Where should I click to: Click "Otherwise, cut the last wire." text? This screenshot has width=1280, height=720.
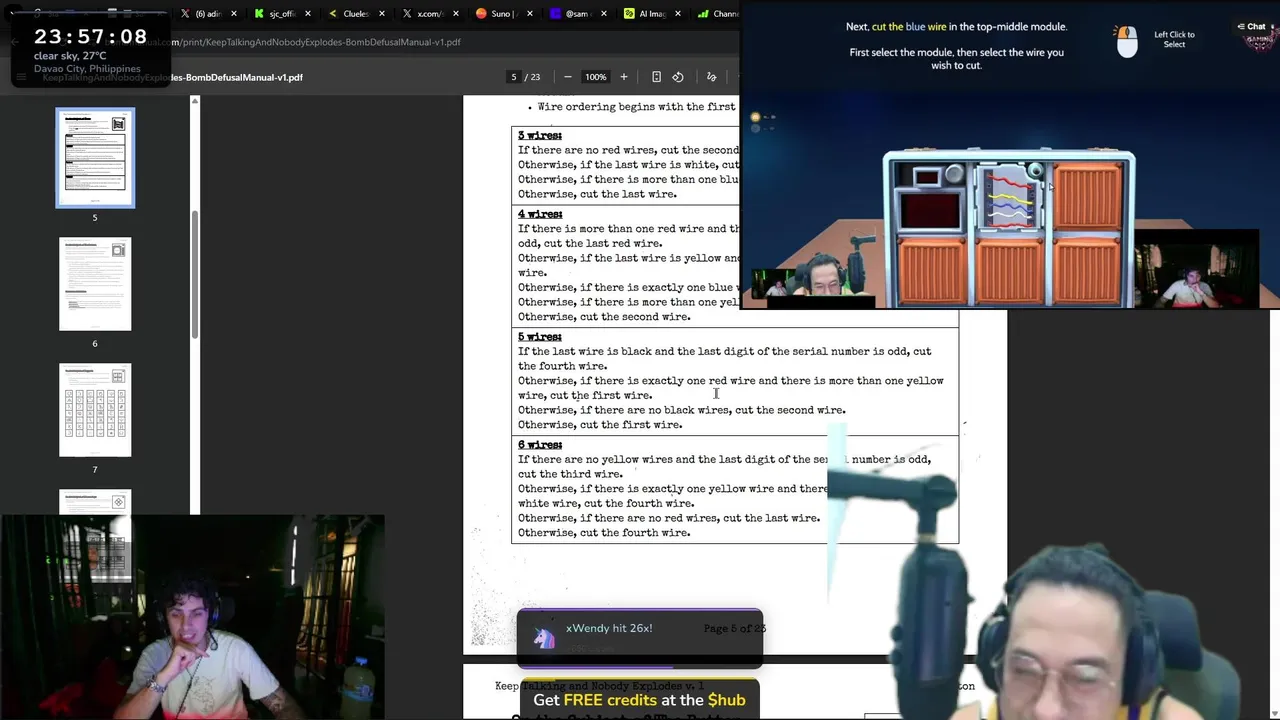597,194
